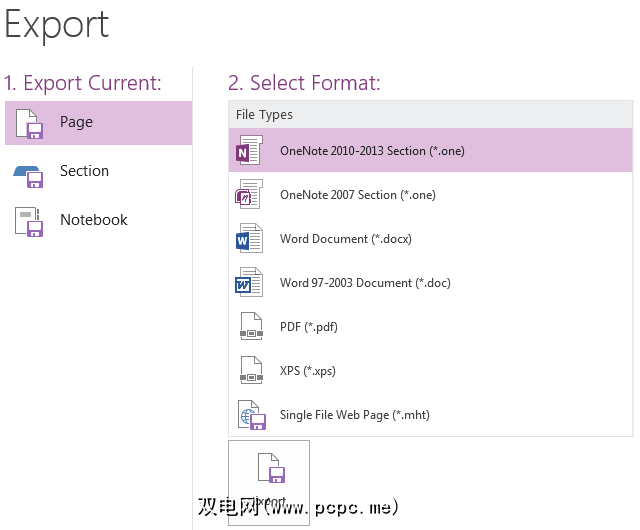
Task: Click the Page export icon
Action: click(x=29, y=123)
